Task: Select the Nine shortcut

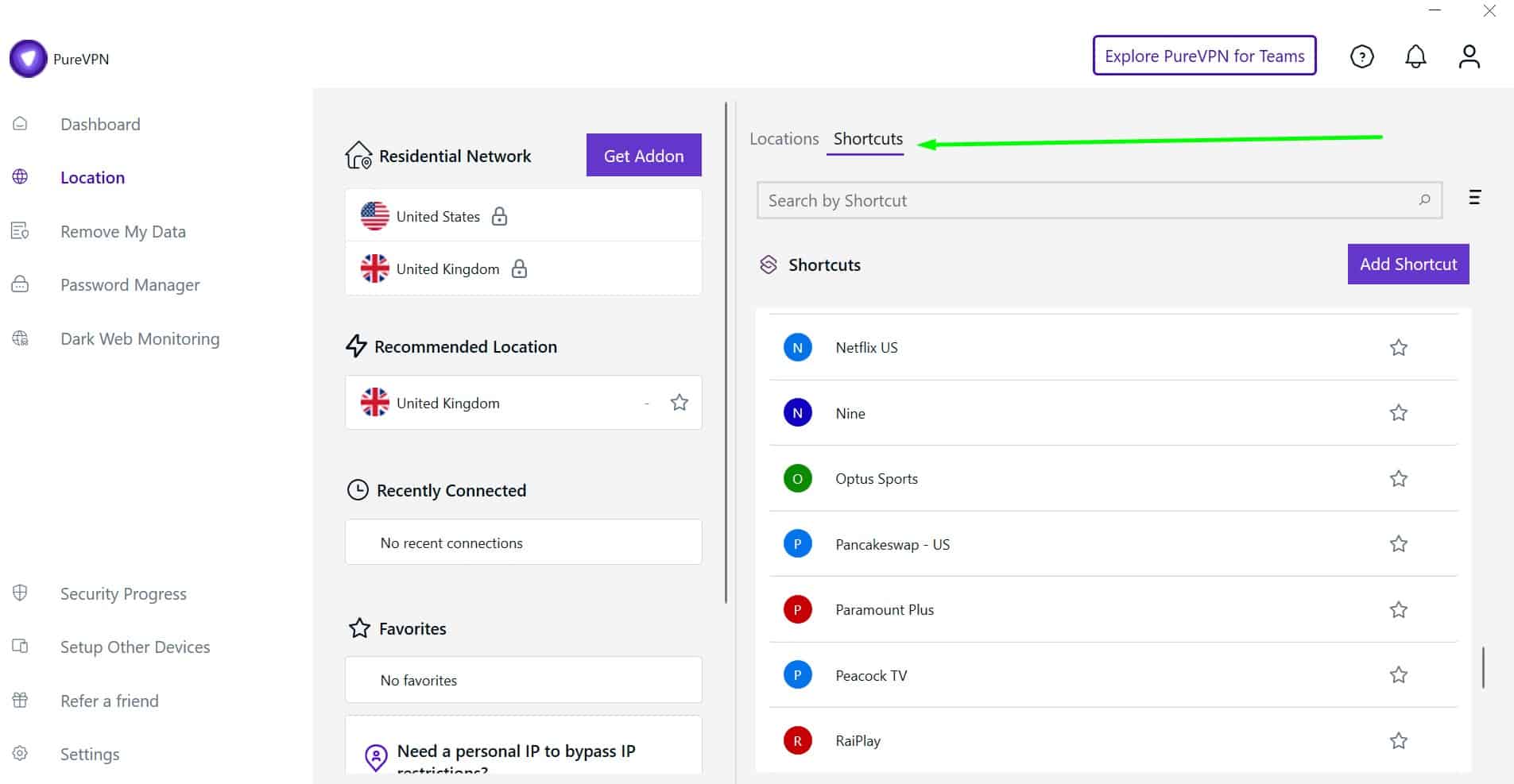Action: pyautogui.click(x=1113, y=413)
